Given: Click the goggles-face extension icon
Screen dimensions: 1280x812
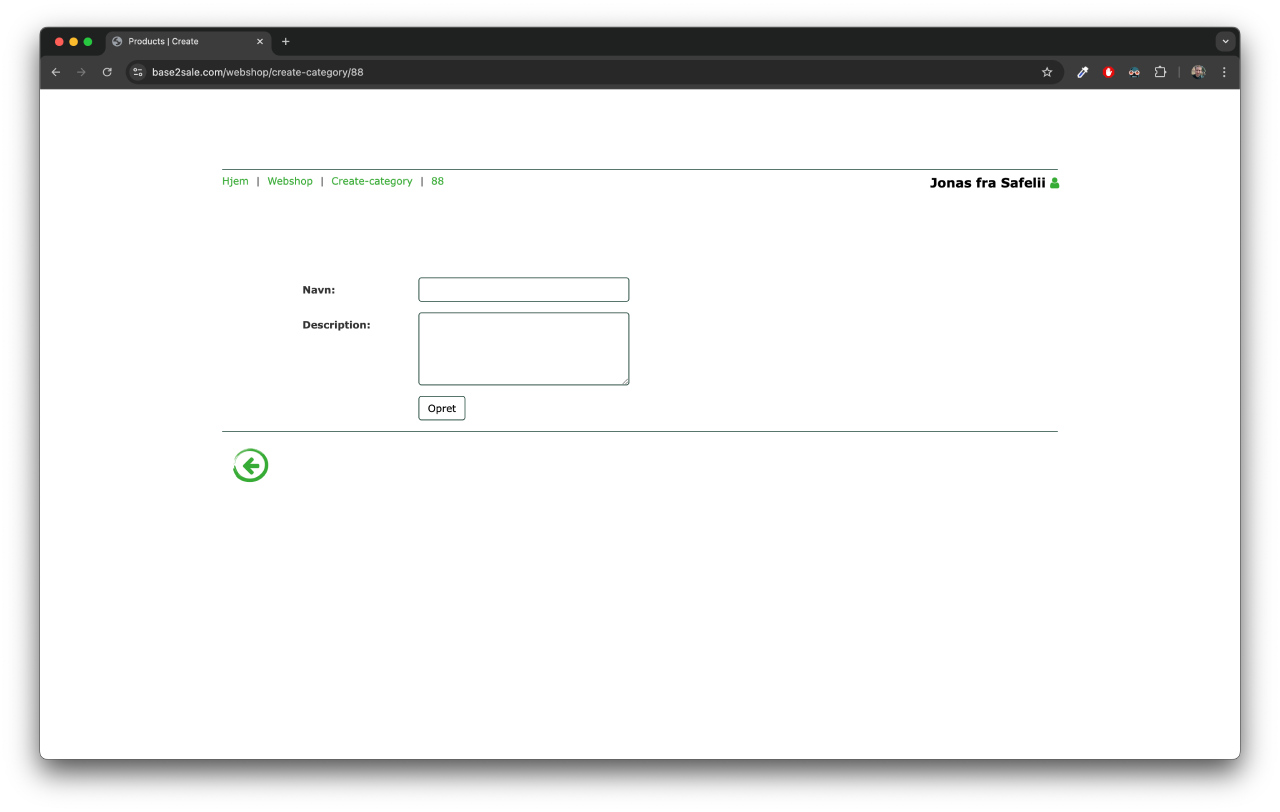Looking at the screenshot, I should [1134, 72].
